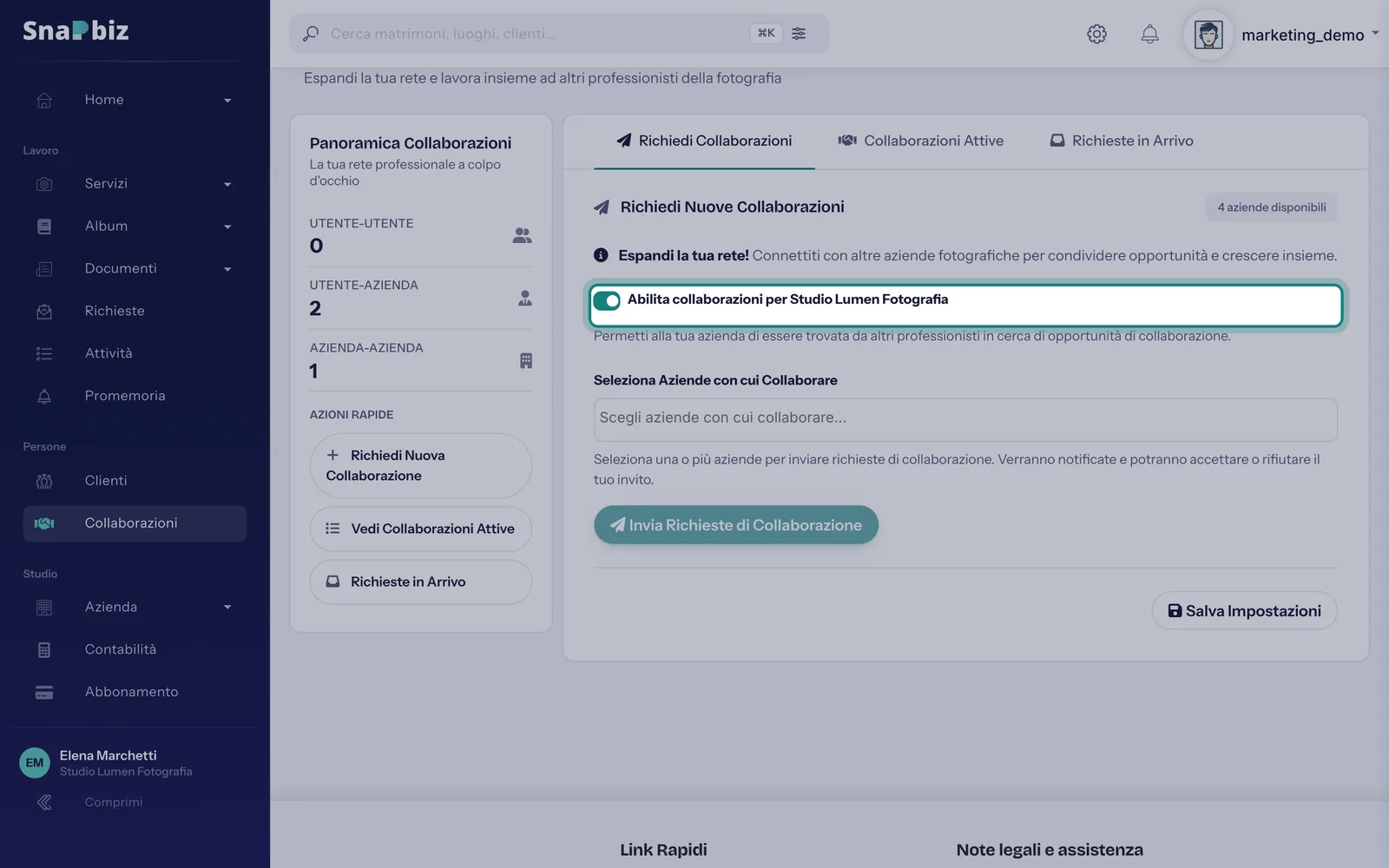Click the Home house icon in sidebar

pos(44,100)
